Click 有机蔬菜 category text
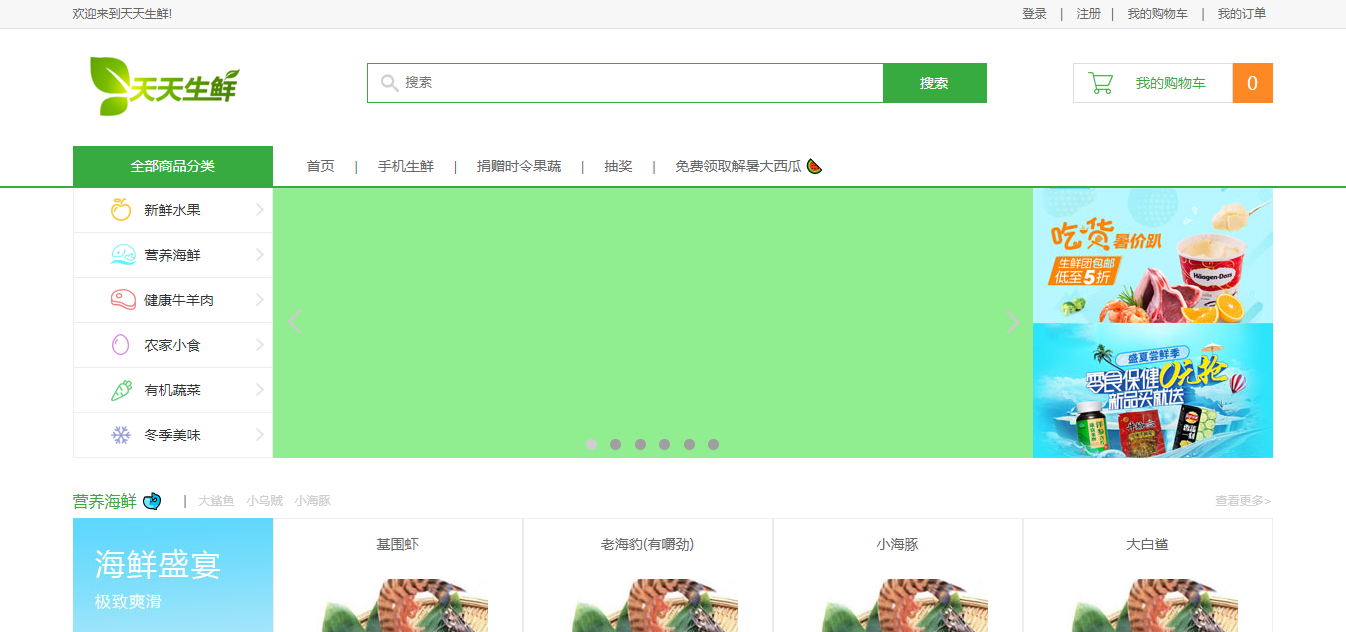Screen dimensions: 1346x632 (x=173, y=390)
